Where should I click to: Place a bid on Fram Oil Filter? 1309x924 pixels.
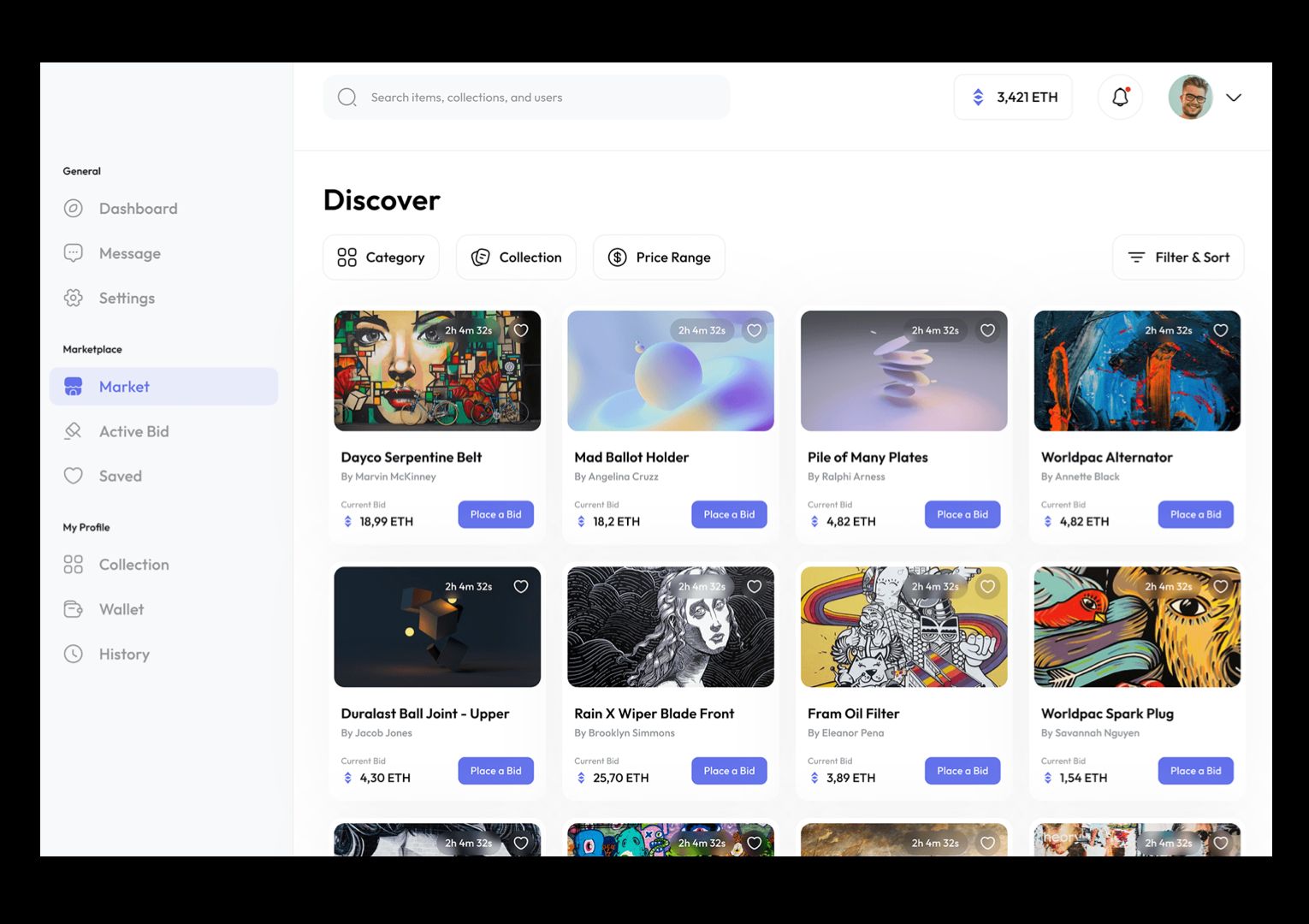[x=962, y=770]
